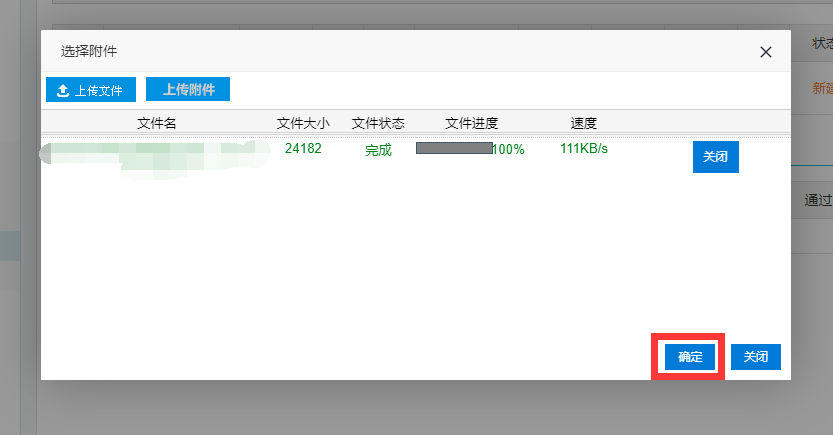The image size is (833, 435).
Task: Click the 速度 column header
Action: [583, 124]
